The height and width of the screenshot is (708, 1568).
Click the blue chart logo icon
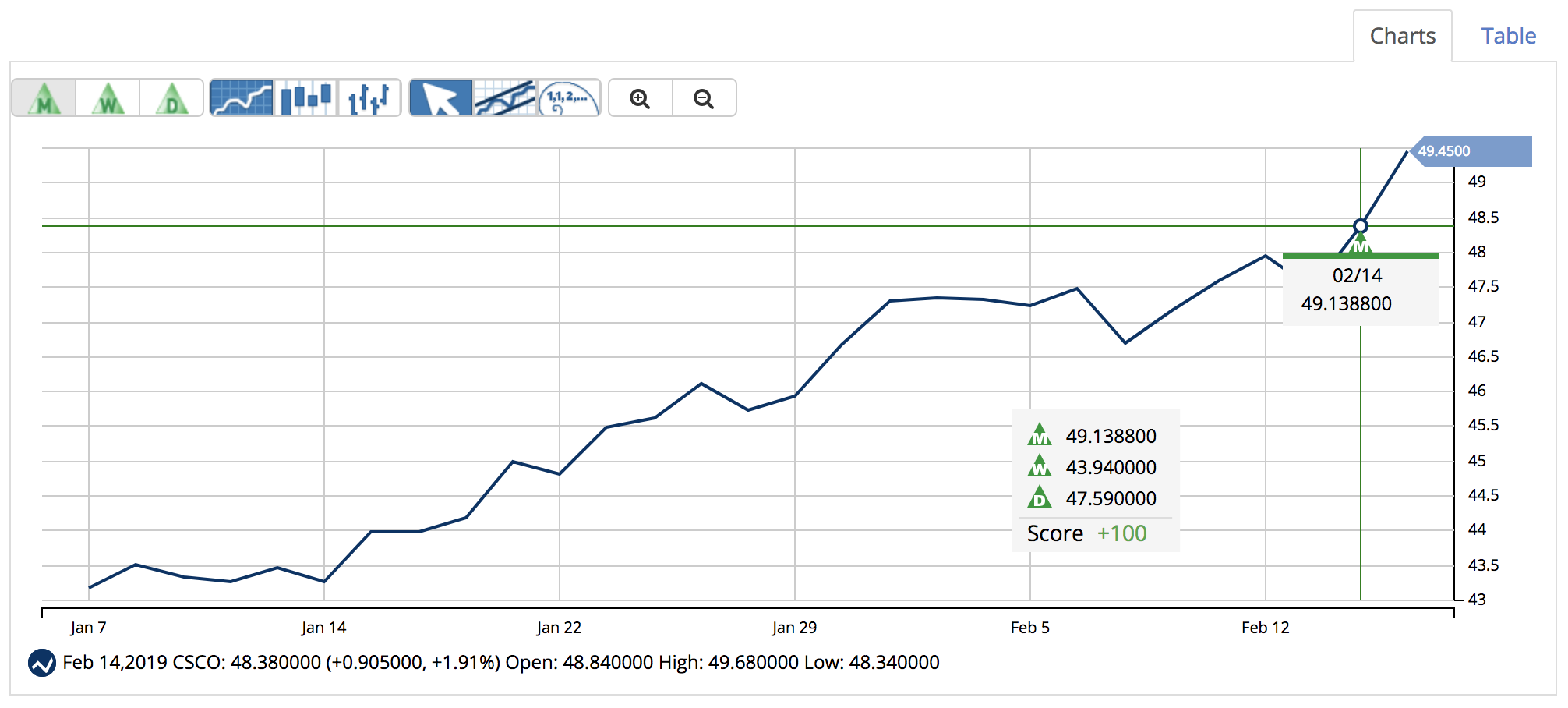coord(41,663)
